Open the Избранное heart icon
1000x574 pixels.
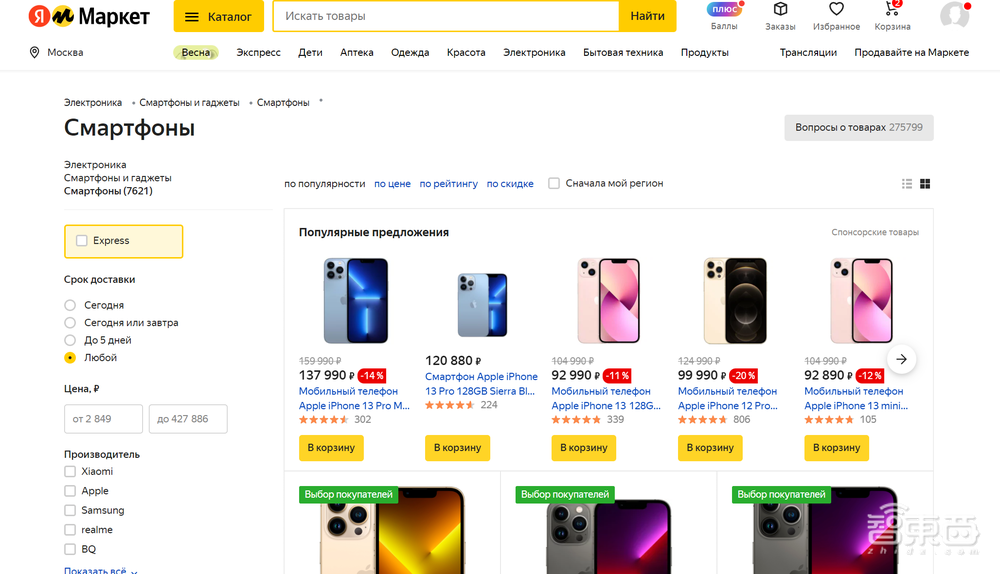click(x=836, y=11)
